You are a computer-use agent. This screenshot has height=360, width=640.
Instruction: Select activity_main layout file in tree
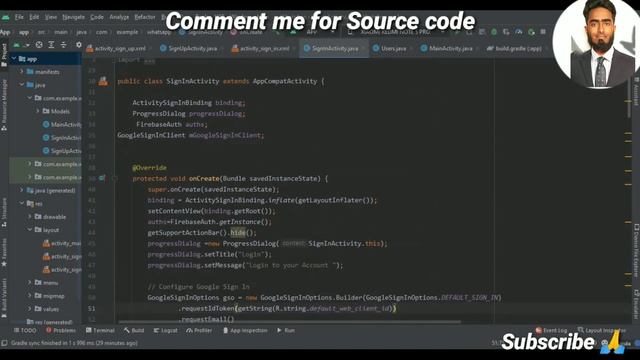click(x=62, y=243)
